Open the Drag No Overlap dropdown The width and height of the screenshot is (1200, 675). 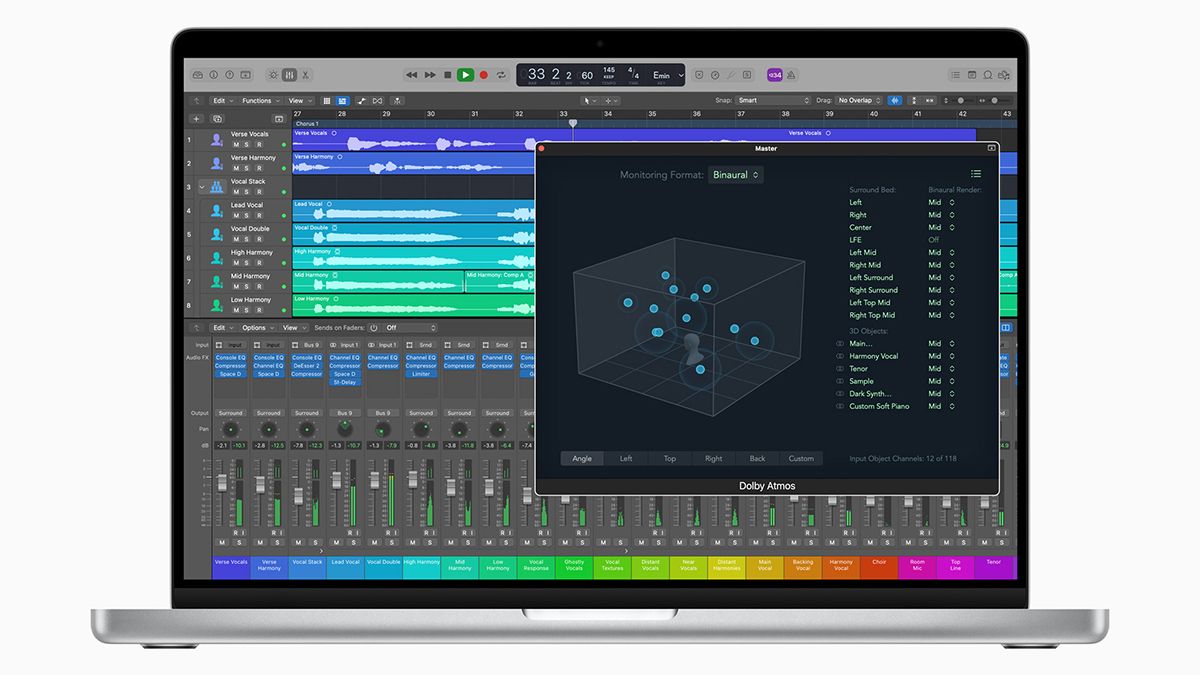pos(859,101)
